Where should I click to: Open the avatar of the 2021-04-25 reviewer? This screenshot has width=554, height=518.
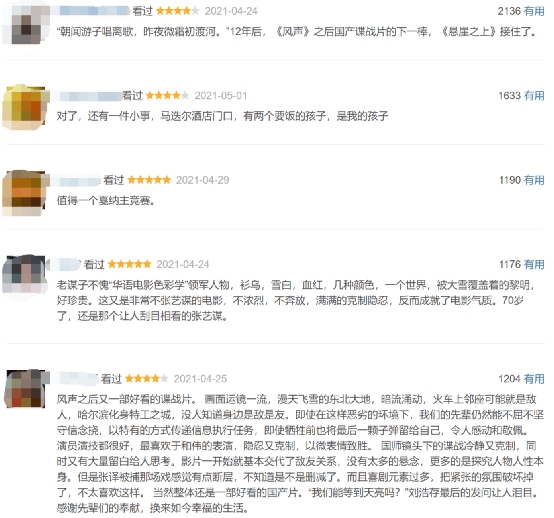coord(25,389)
